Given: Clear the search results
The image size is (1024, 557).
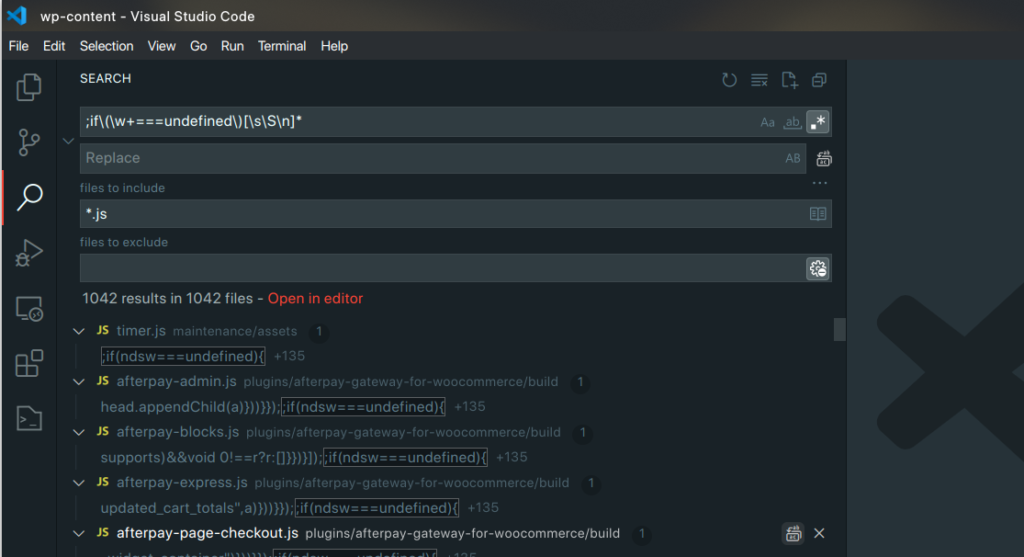Looking at the screenshot, I should coord(759,80).
